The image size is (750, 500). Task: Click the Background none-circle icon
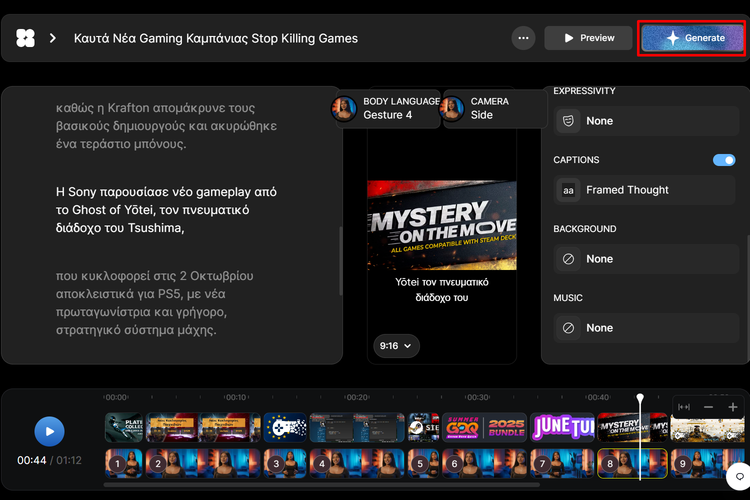[568, 259]
